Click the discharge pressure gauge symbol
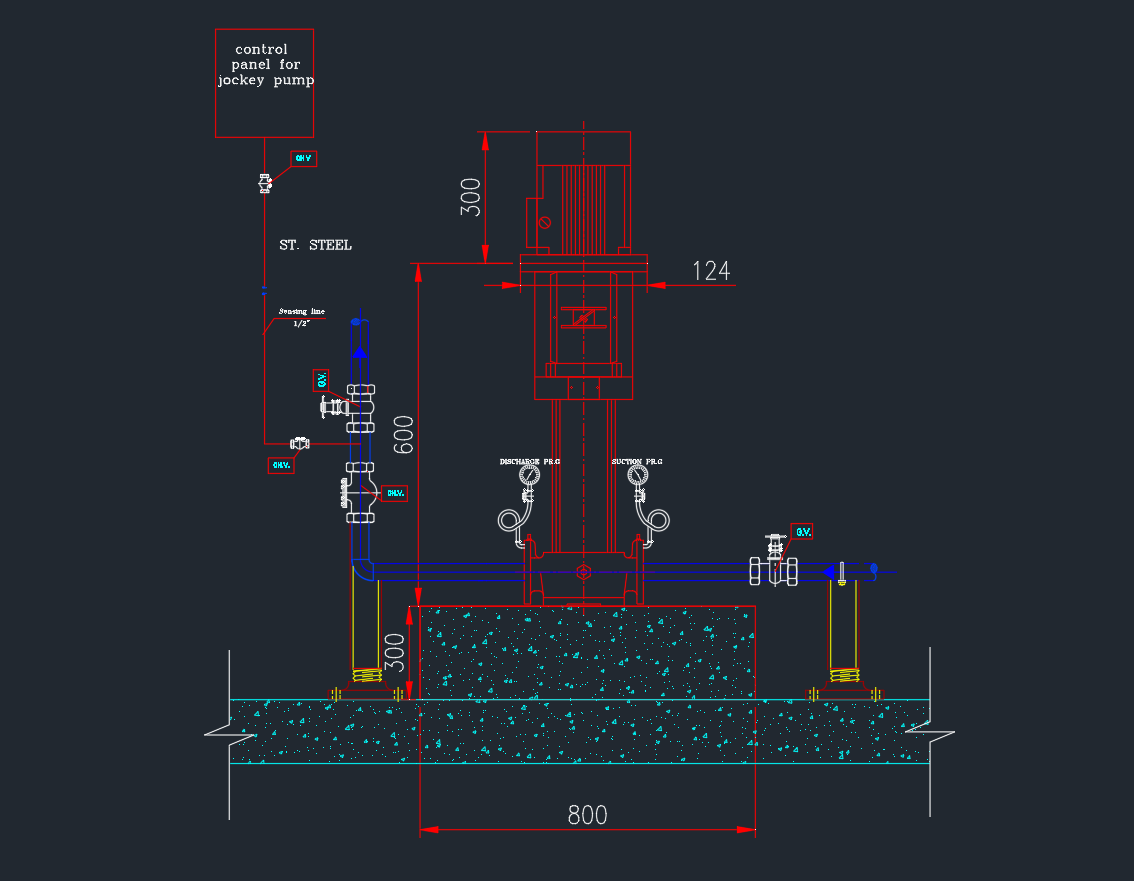The height and width of the screenshot is (881, 1134). (x=529, y=476)
